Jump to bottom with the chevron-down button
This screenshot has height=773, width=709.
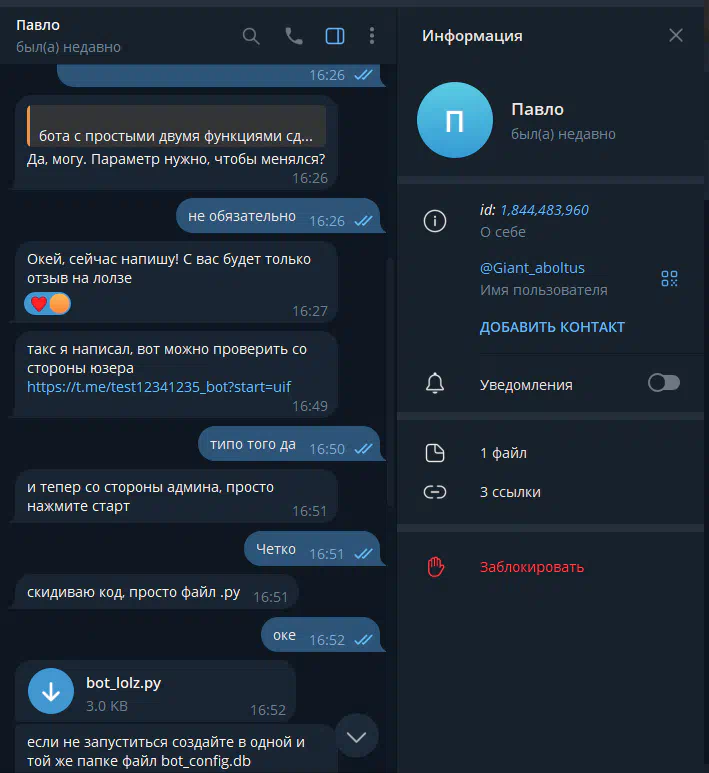356,737
